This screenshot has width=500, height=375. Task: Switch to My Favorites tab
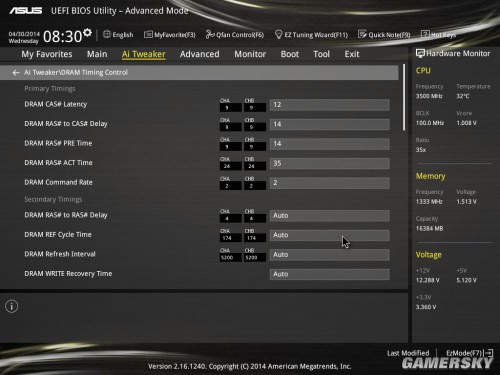pos(47,54)
